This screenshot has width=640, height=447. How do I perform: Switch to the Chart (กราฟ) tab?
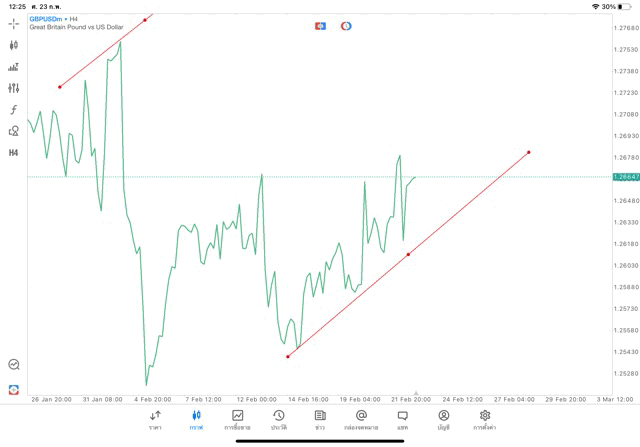click(196, 419)
